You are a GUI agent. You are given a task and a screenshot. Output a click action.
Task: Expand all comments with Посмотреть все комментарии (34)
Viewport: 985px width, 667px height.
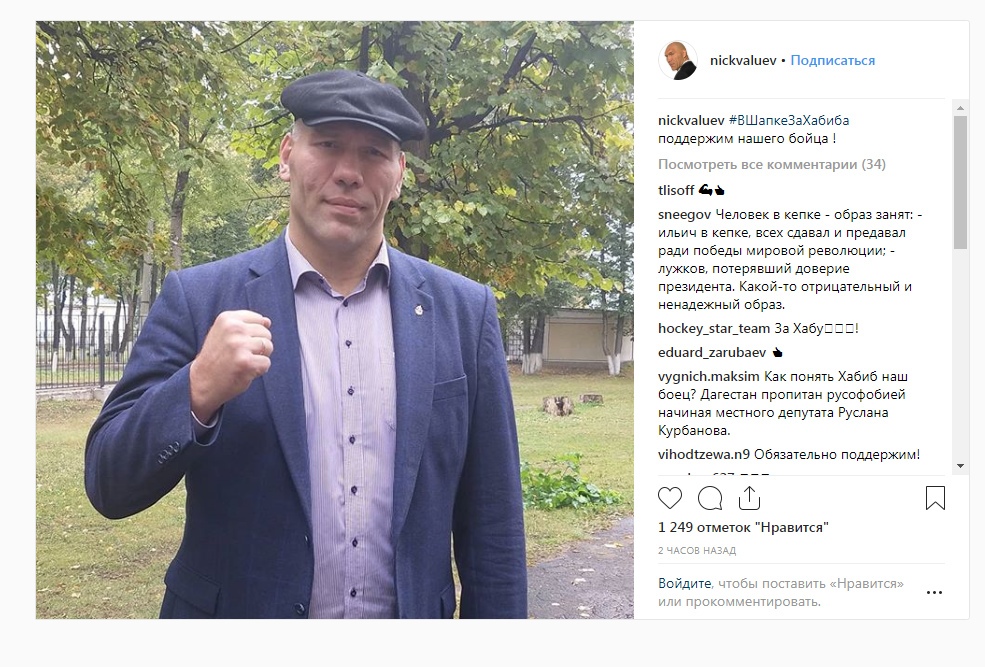tap(771, 165)
